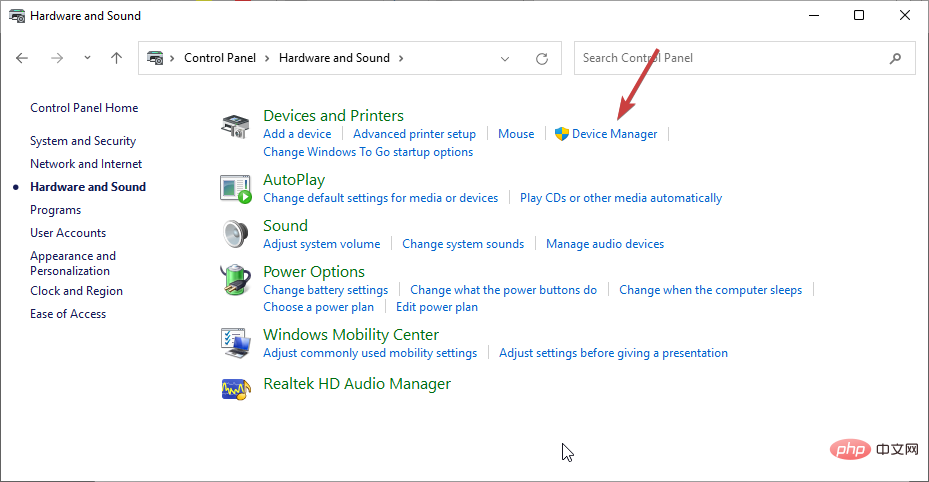Click the AutoPlay category icon
Viewport: 929px width, 482px height.
pyautogui.click(x=235, y=189)
